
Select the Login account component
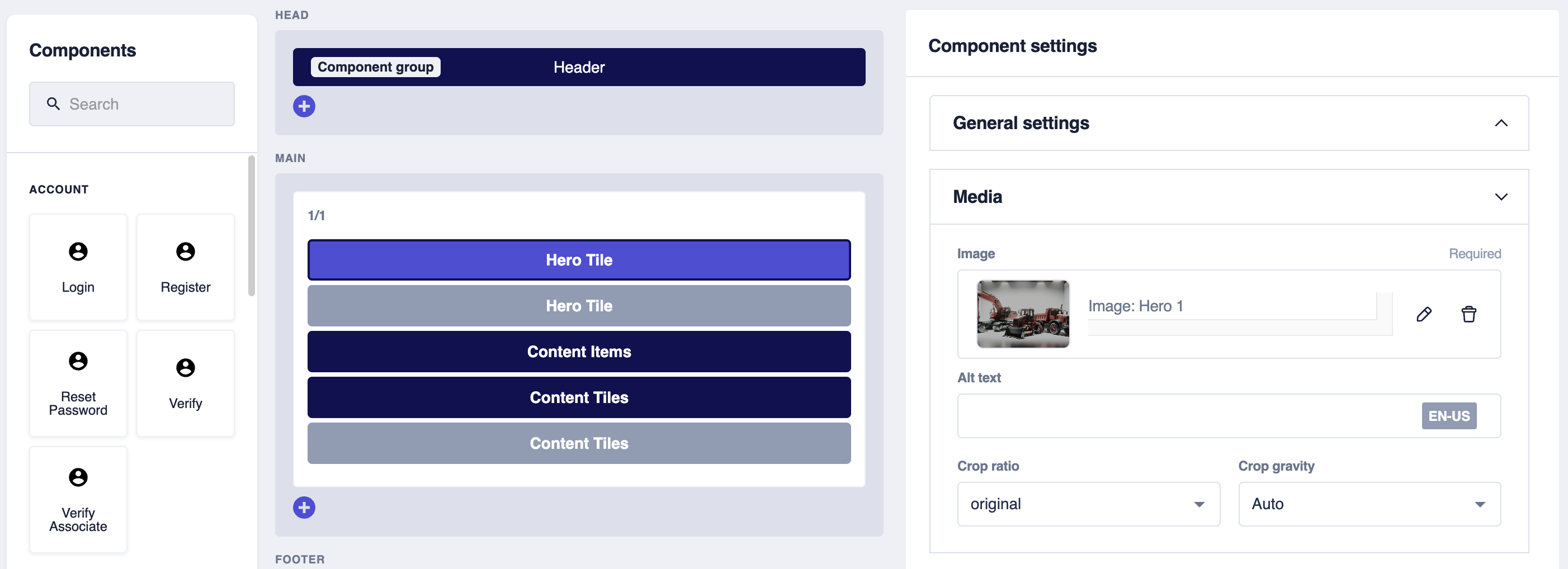tap(78, 267)
